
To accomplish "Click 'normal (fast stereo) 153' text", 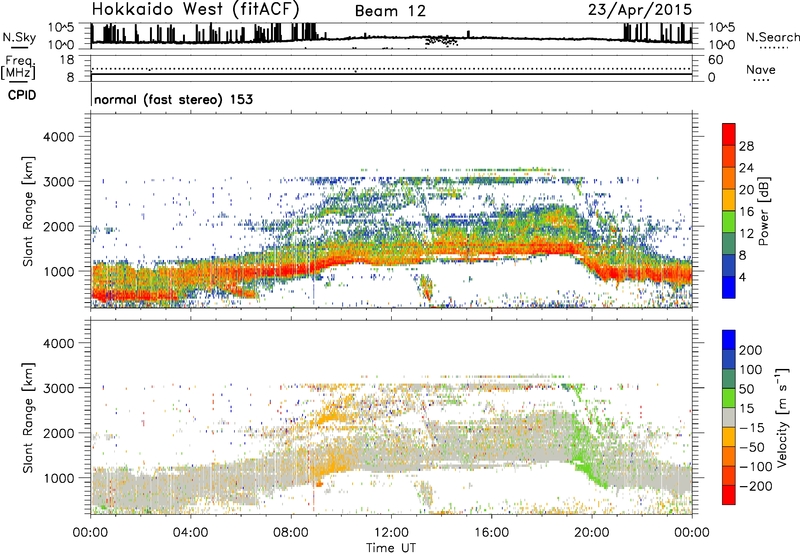I will pyautogui.click(x=173, y=99).
